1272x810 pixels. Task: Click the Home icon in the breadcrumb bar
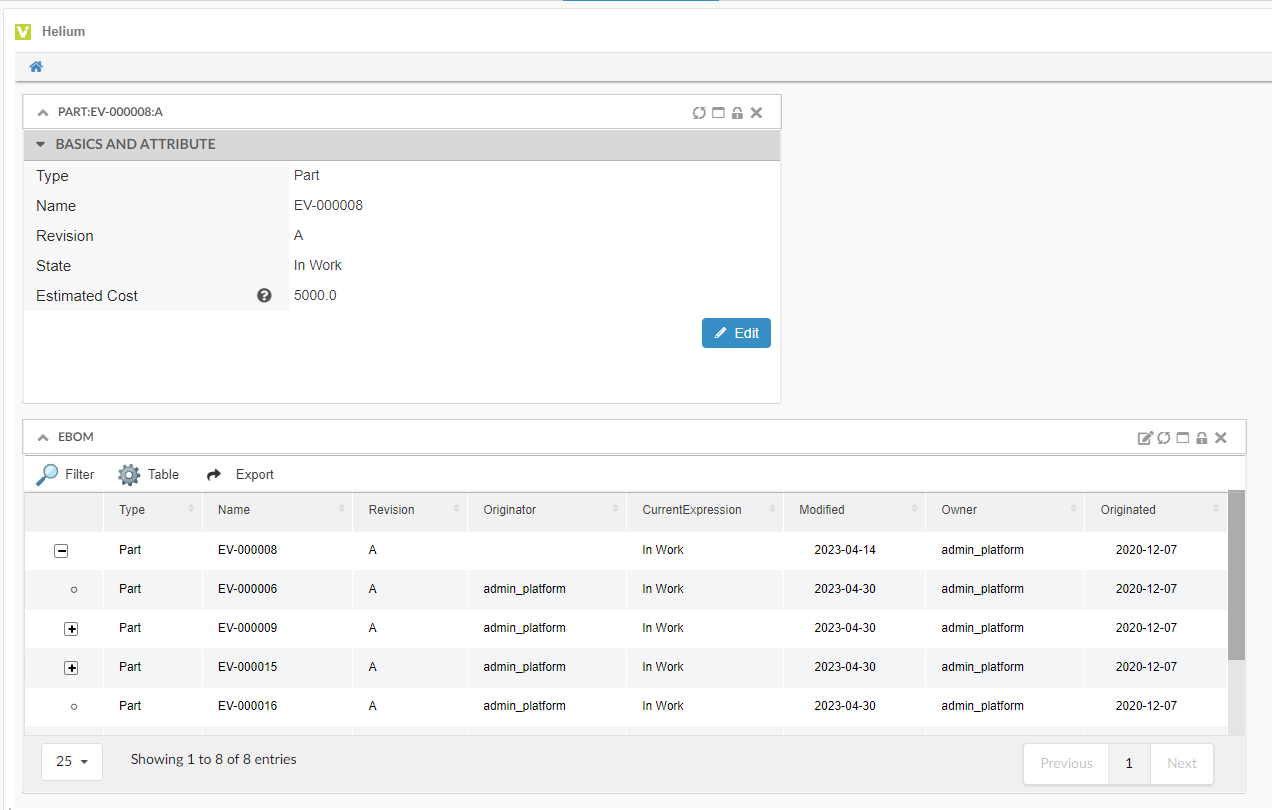(x=36, y=67)
